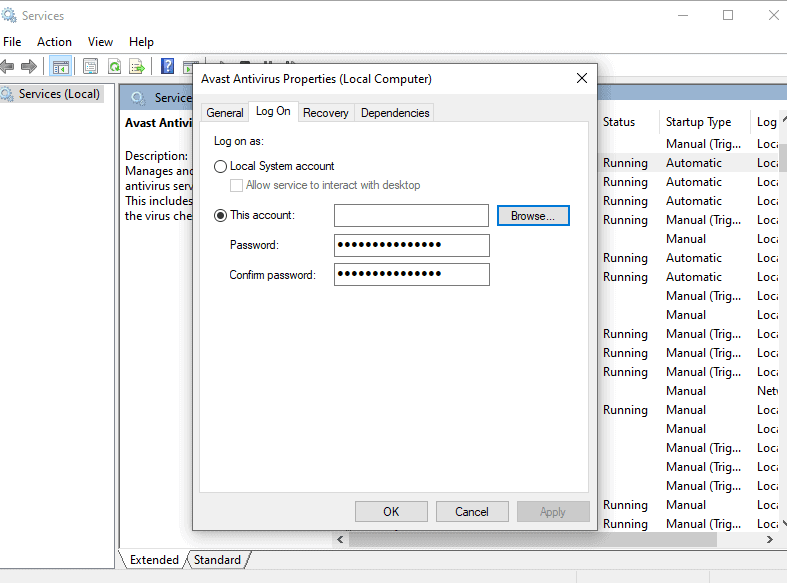Switch to the Recovery tab
The width and height of the screenshot is (787, 583).
[326, 113]
